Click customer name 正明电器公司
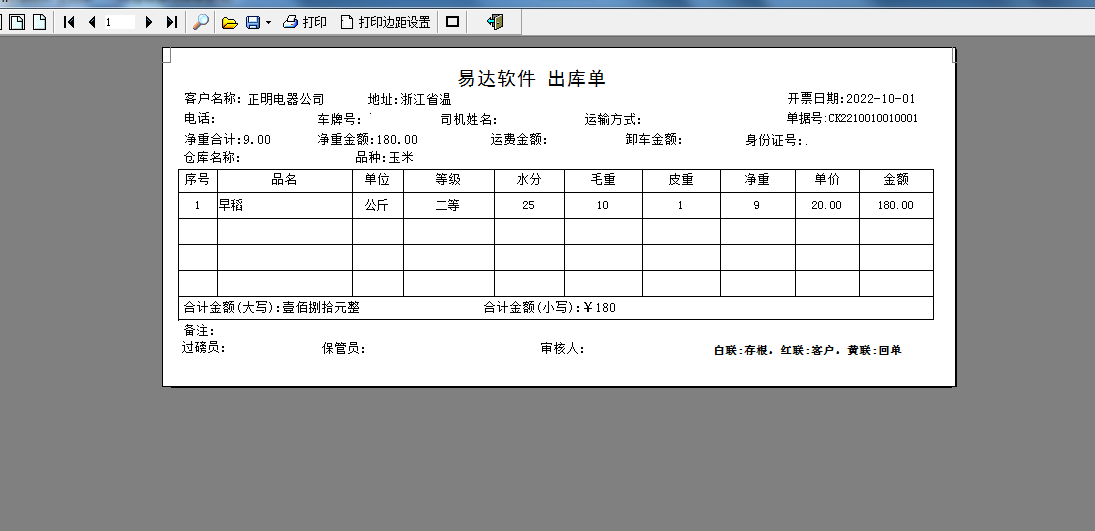 point(286,99)
